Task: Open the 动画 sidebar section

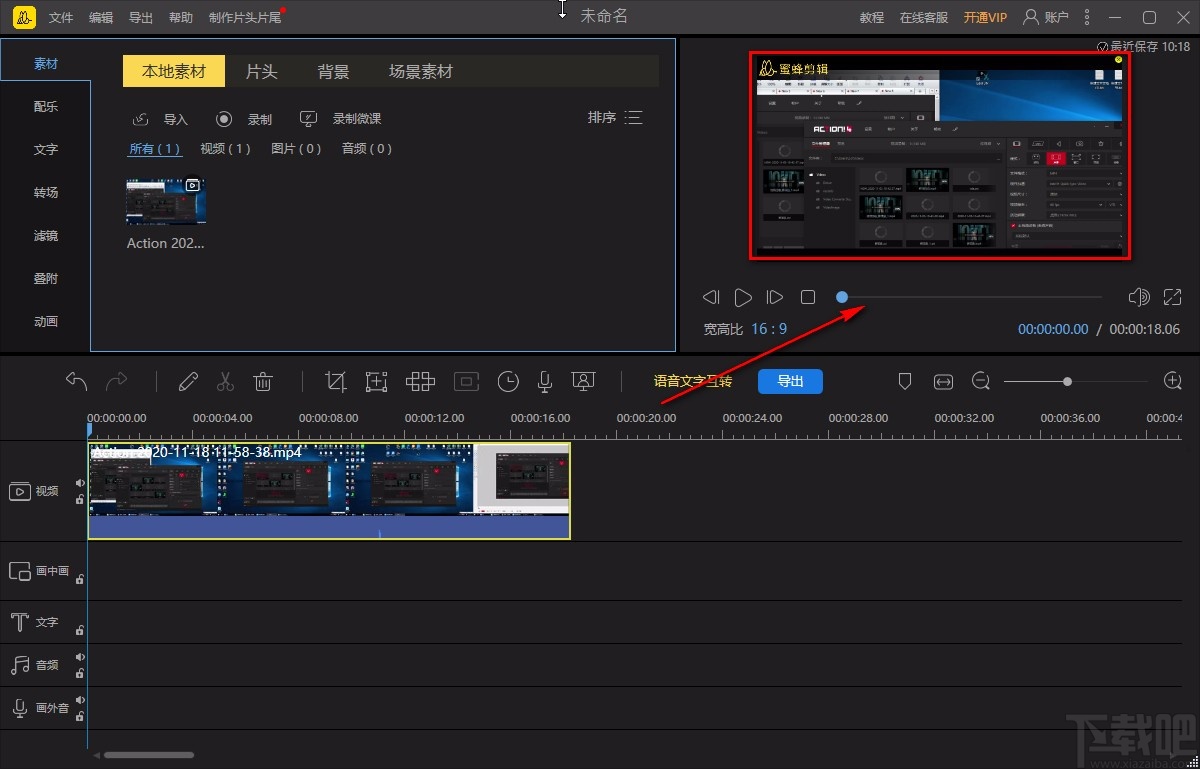Action: 46,322
